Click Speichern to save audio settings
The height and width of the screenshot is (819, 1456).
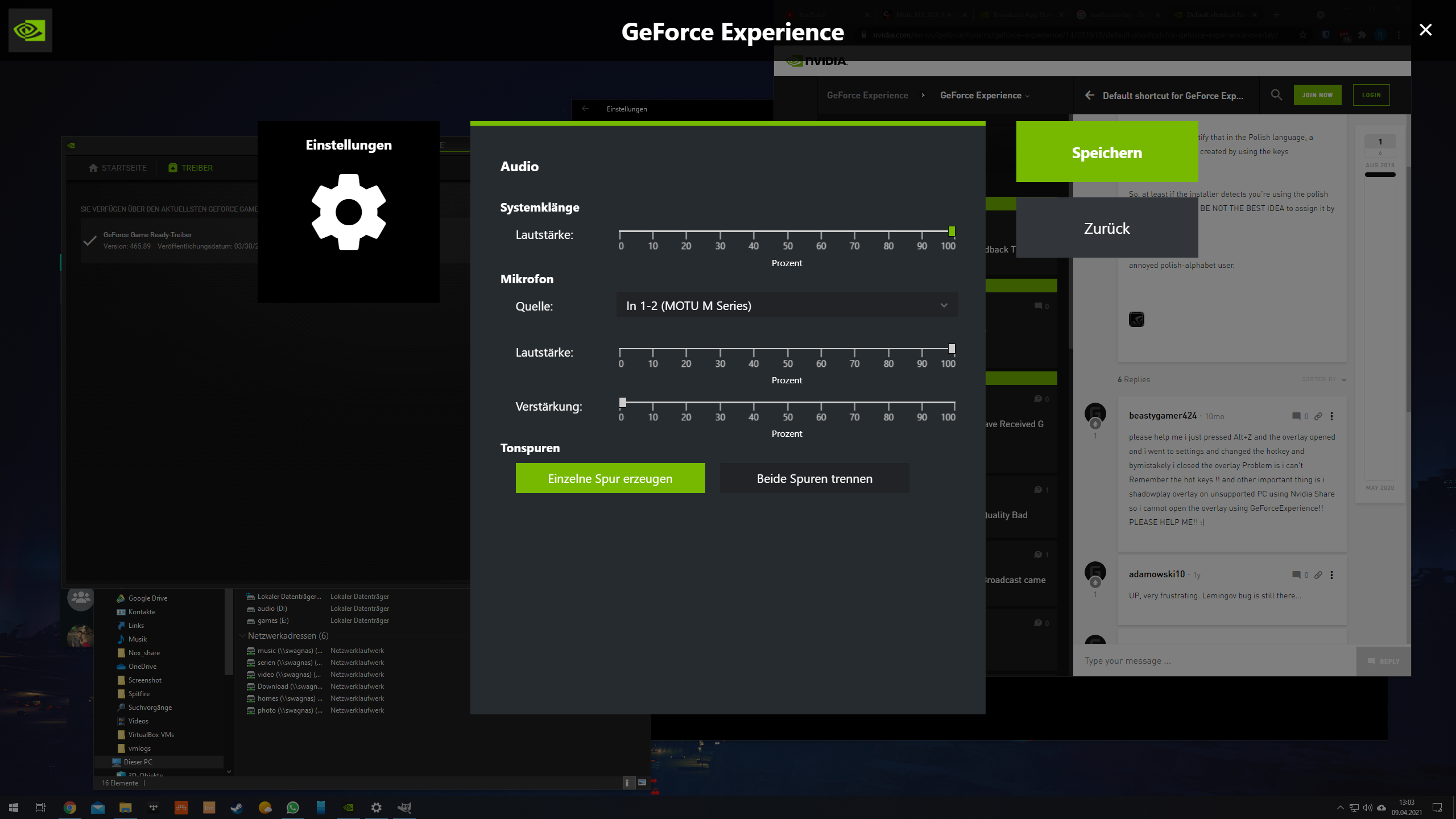click(1107, 152)
